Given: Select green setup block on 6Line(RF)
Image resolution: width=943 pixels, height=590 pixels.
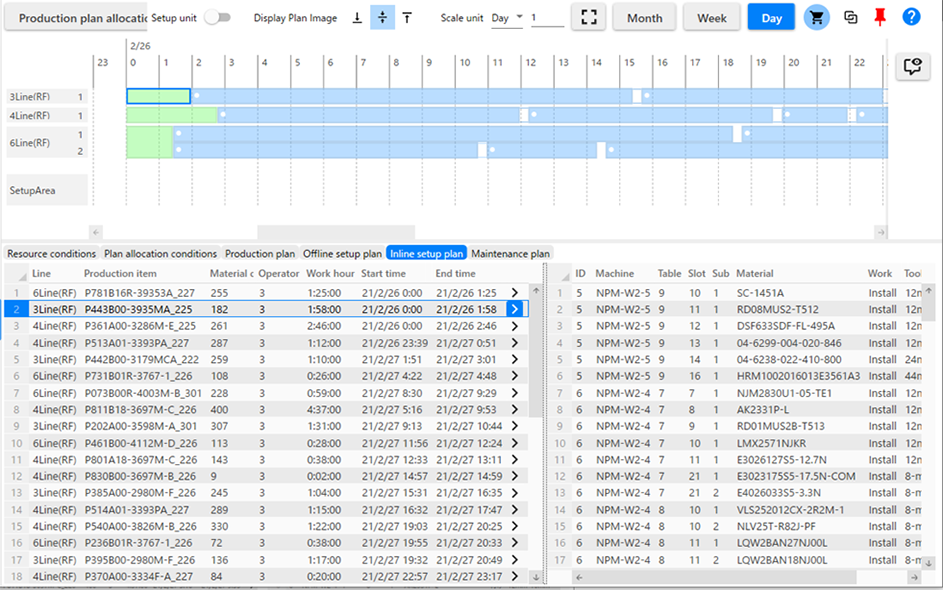Looking at the screenshot, I should 150,142.
